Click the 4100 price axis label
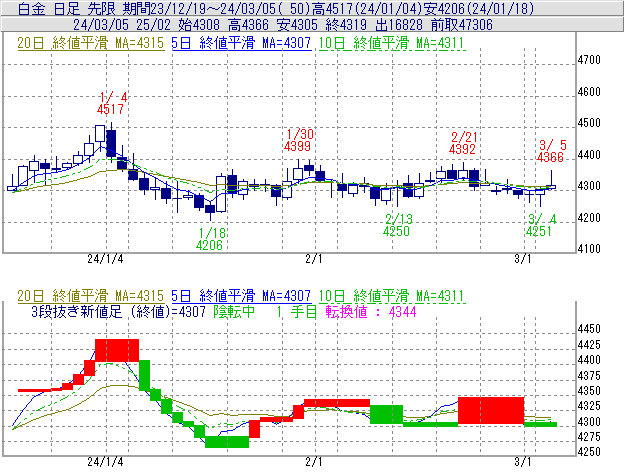The image size is (624, 475). (x=589, y=249)
